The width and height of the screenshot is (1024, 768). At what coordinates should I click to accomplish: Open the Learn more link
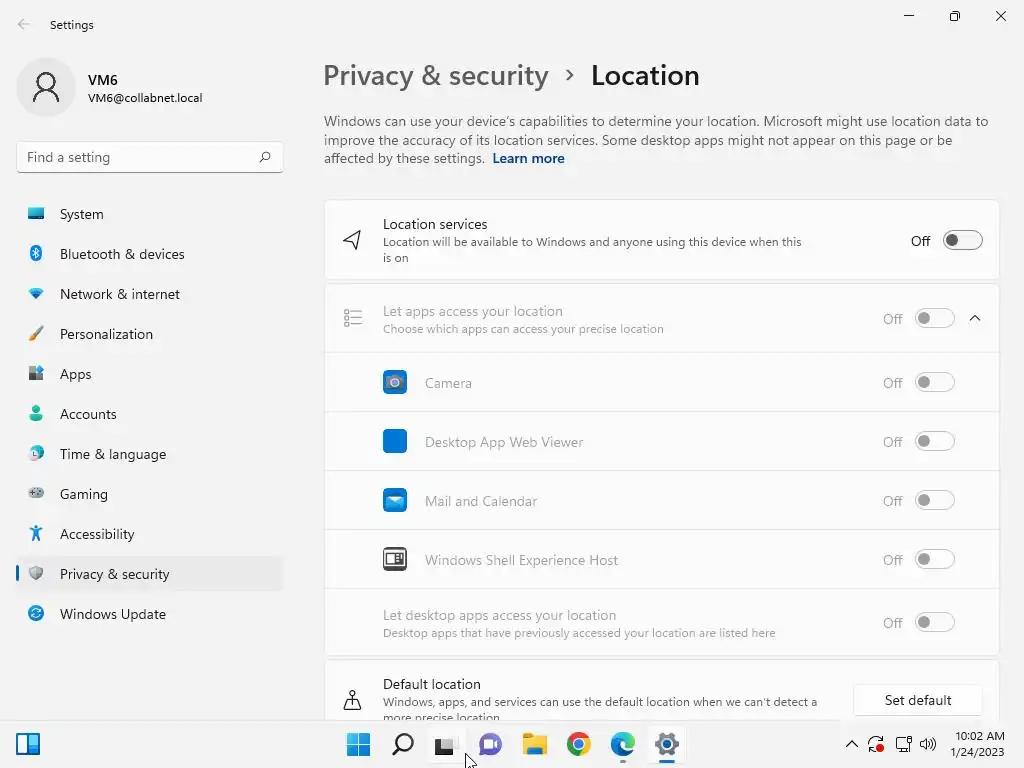pyautogui.click(x=528, y=158)
